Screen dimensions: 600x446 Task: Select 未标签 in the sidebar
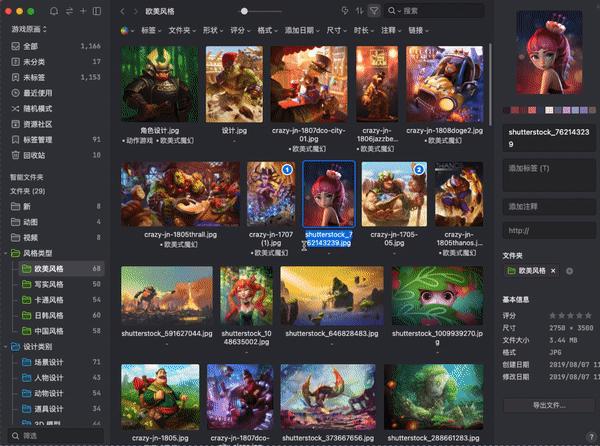(x=56, y=77)
